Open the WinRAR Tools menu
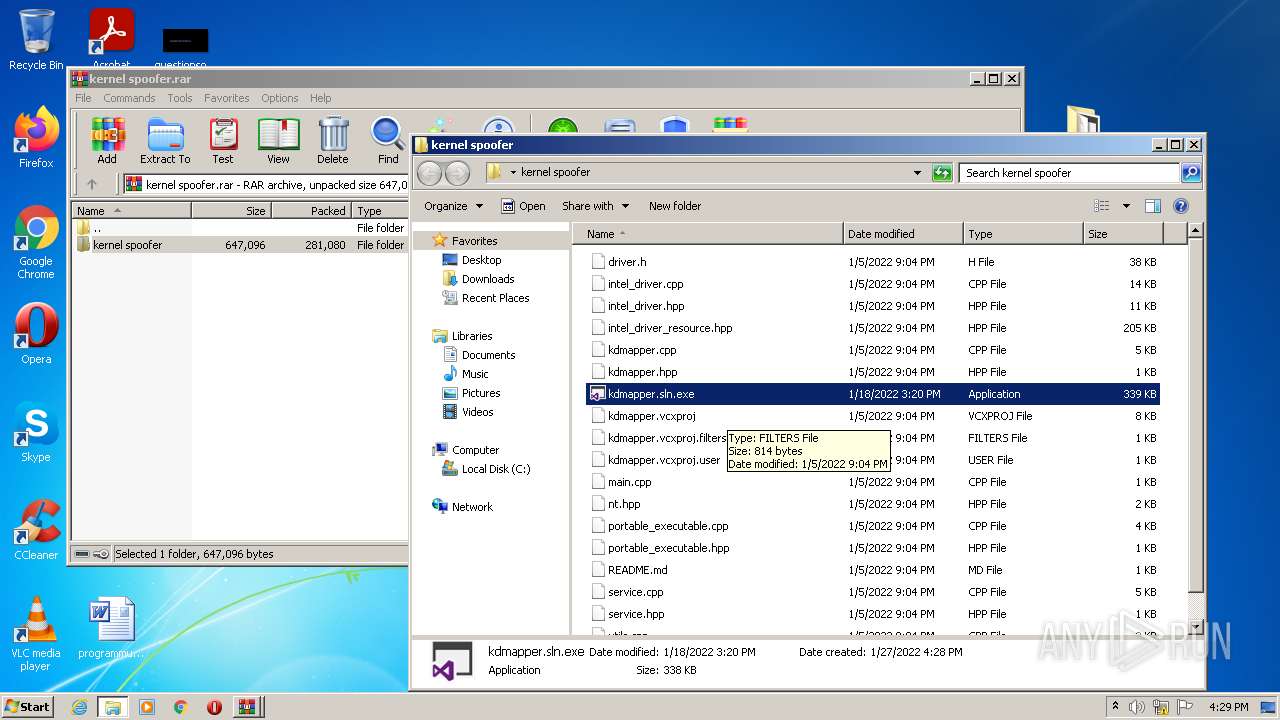Screen dimensions: 1280x720 pos(180,98)
